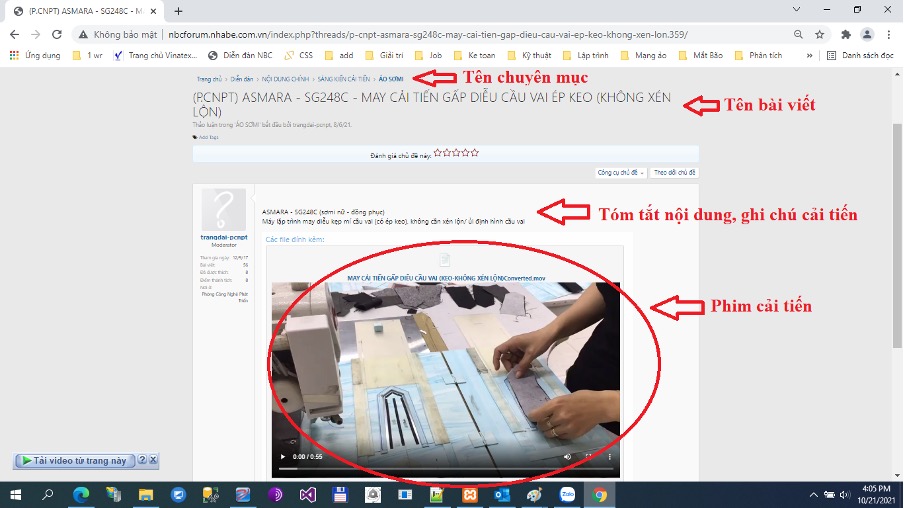Image resolution: width=904 pixels, height=508 pixels.
Task: Close the (P.CNPT) ASMARA tab
Action: point(153,11)
